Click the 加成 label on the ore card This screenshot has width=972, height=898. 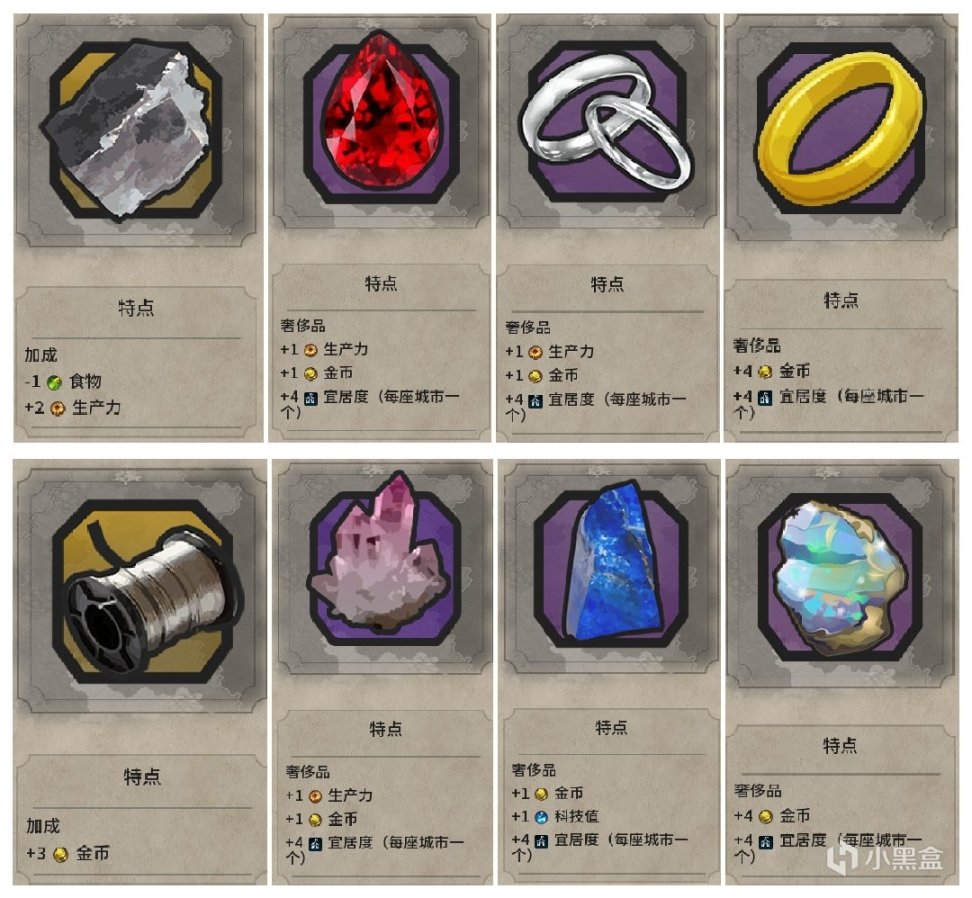click(41, 355)
